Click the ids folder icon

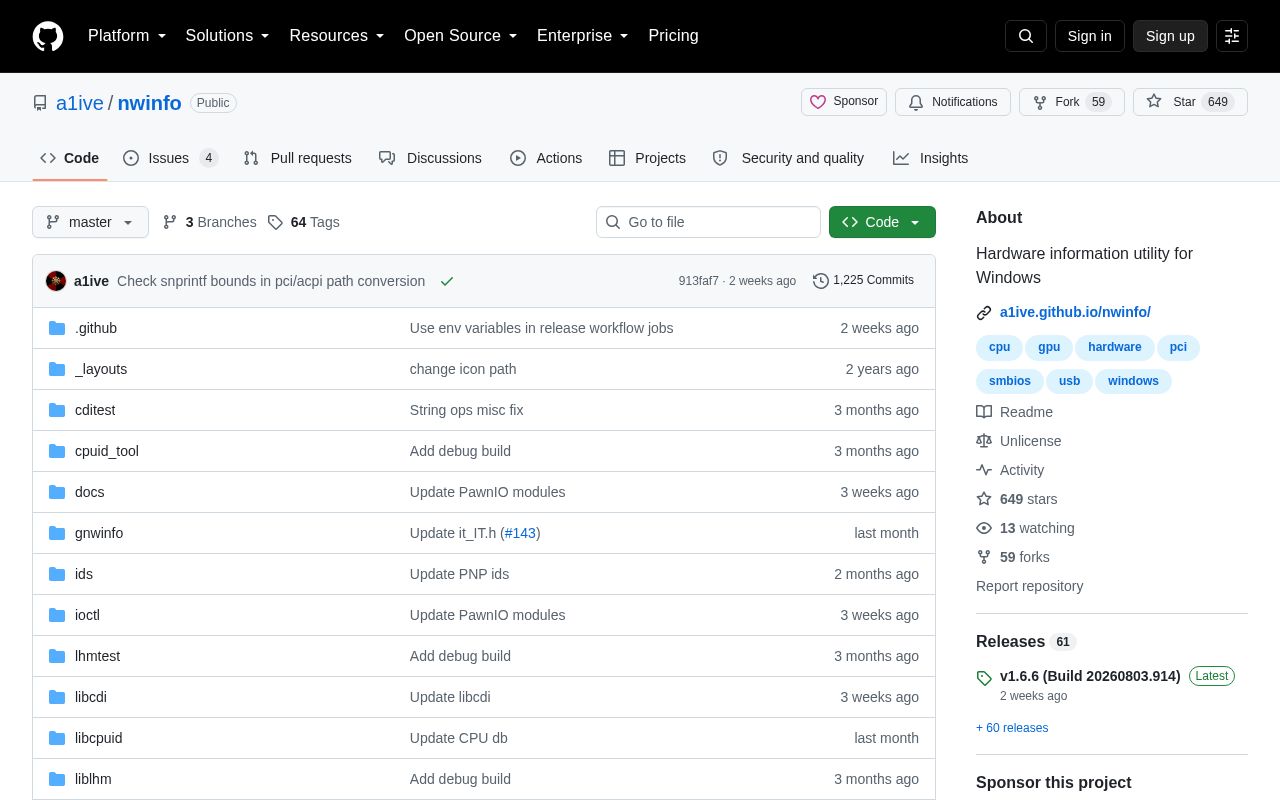[57, 574]
